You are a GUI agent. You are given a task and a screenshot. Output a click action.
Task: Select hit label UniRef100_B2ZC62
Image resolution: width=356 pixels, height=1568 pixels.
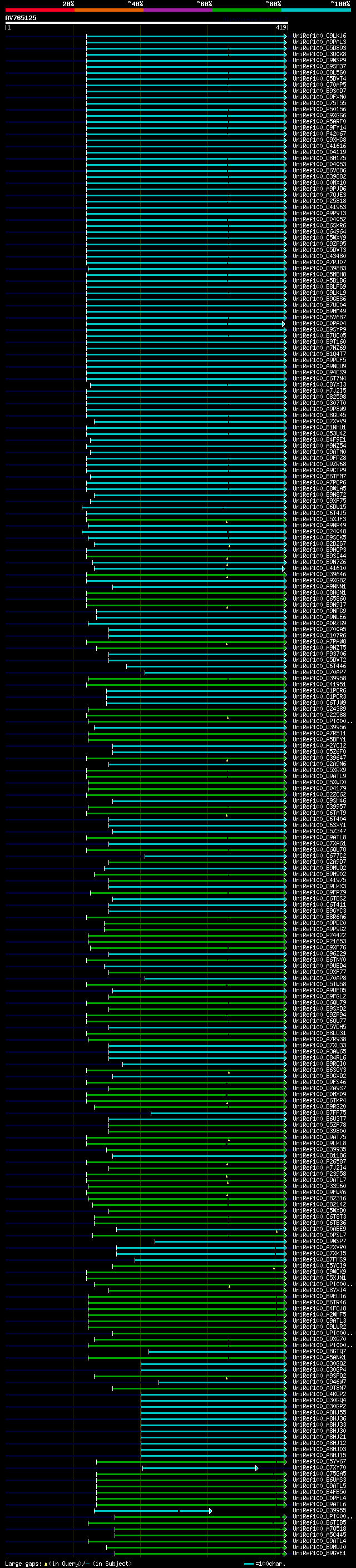coord(319,795)
